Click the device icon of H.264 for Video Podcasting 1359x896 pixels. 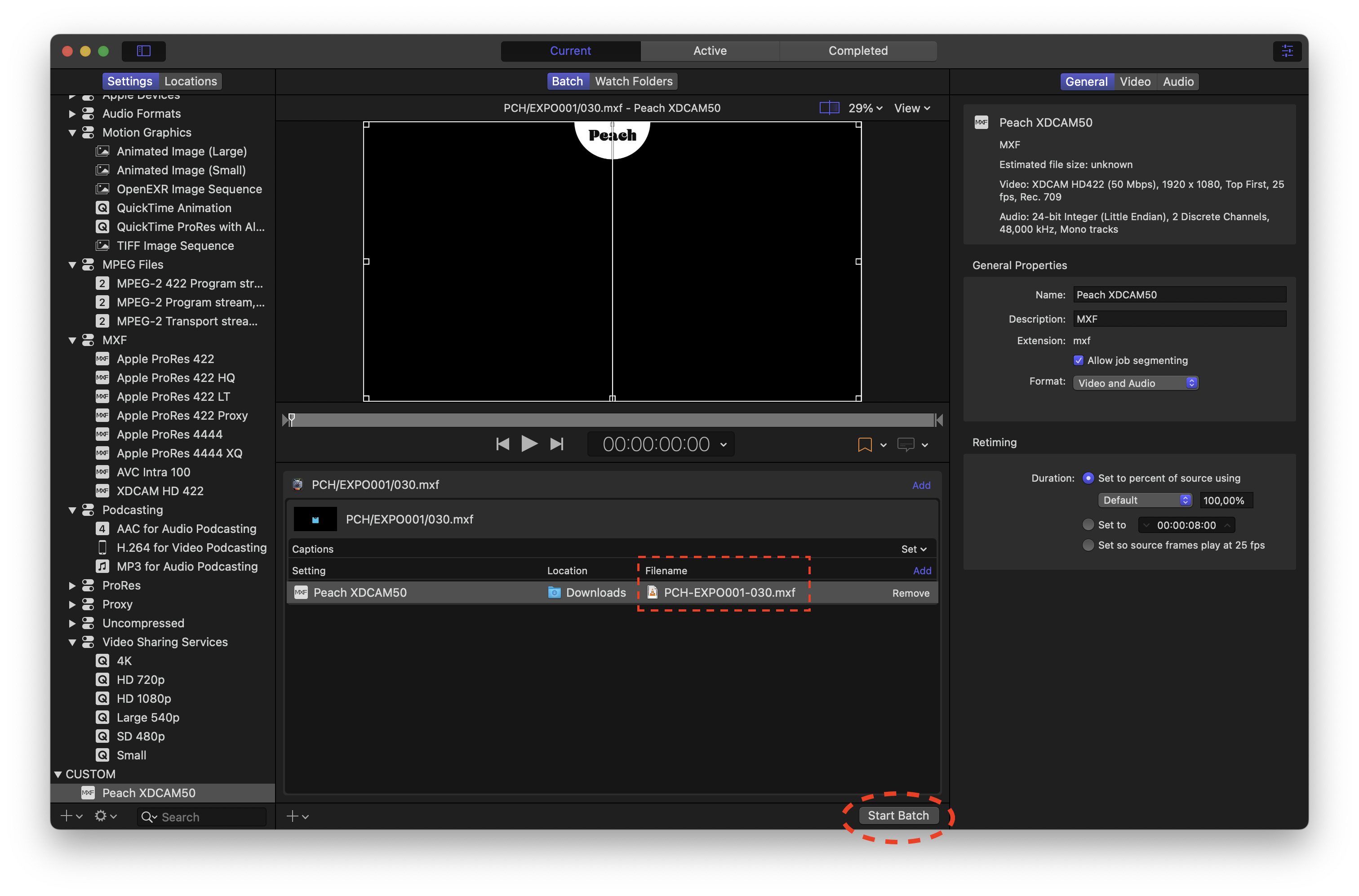(102, 547)
